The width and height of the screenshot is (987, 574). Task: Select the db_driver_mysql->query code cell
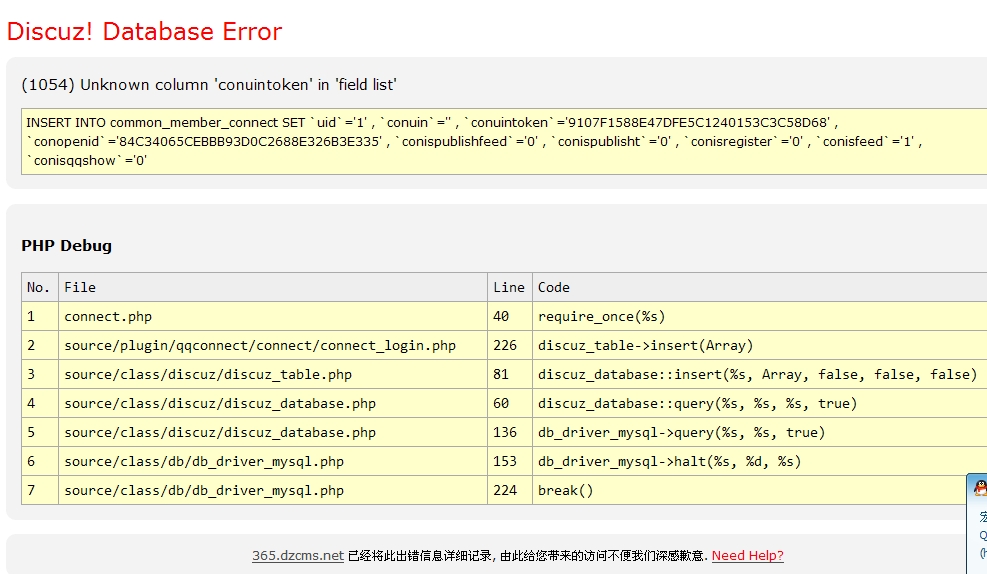760,432
